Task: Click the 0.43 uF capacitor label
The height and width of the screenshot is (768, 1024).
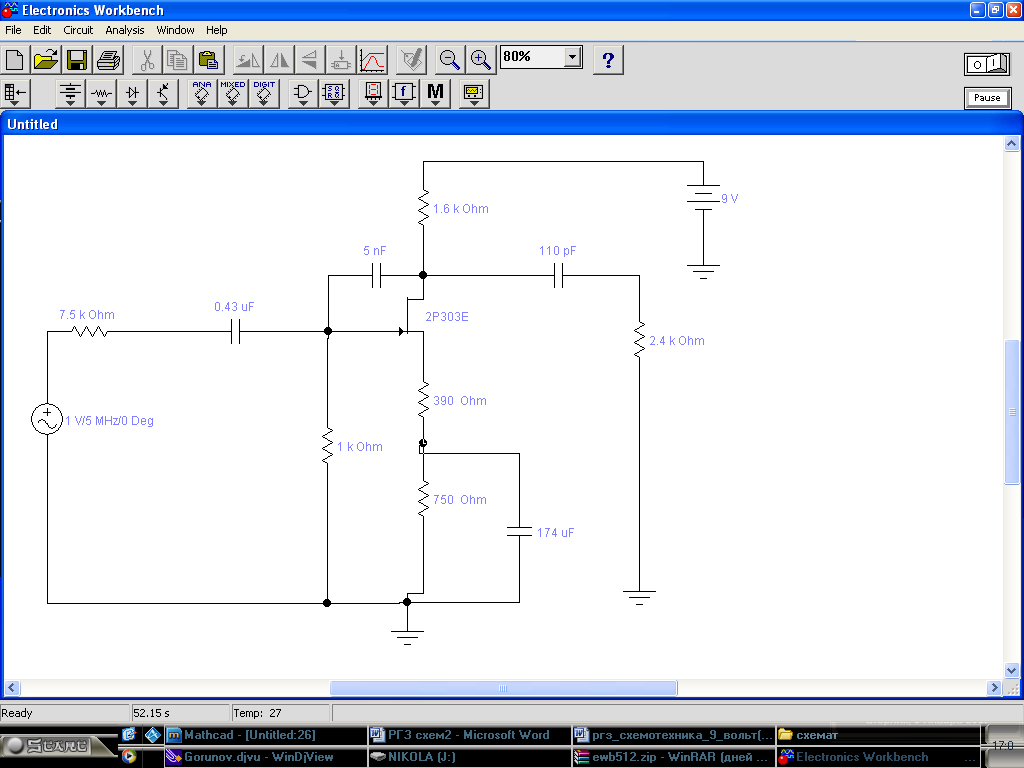Action: click(x=234, y=307)
